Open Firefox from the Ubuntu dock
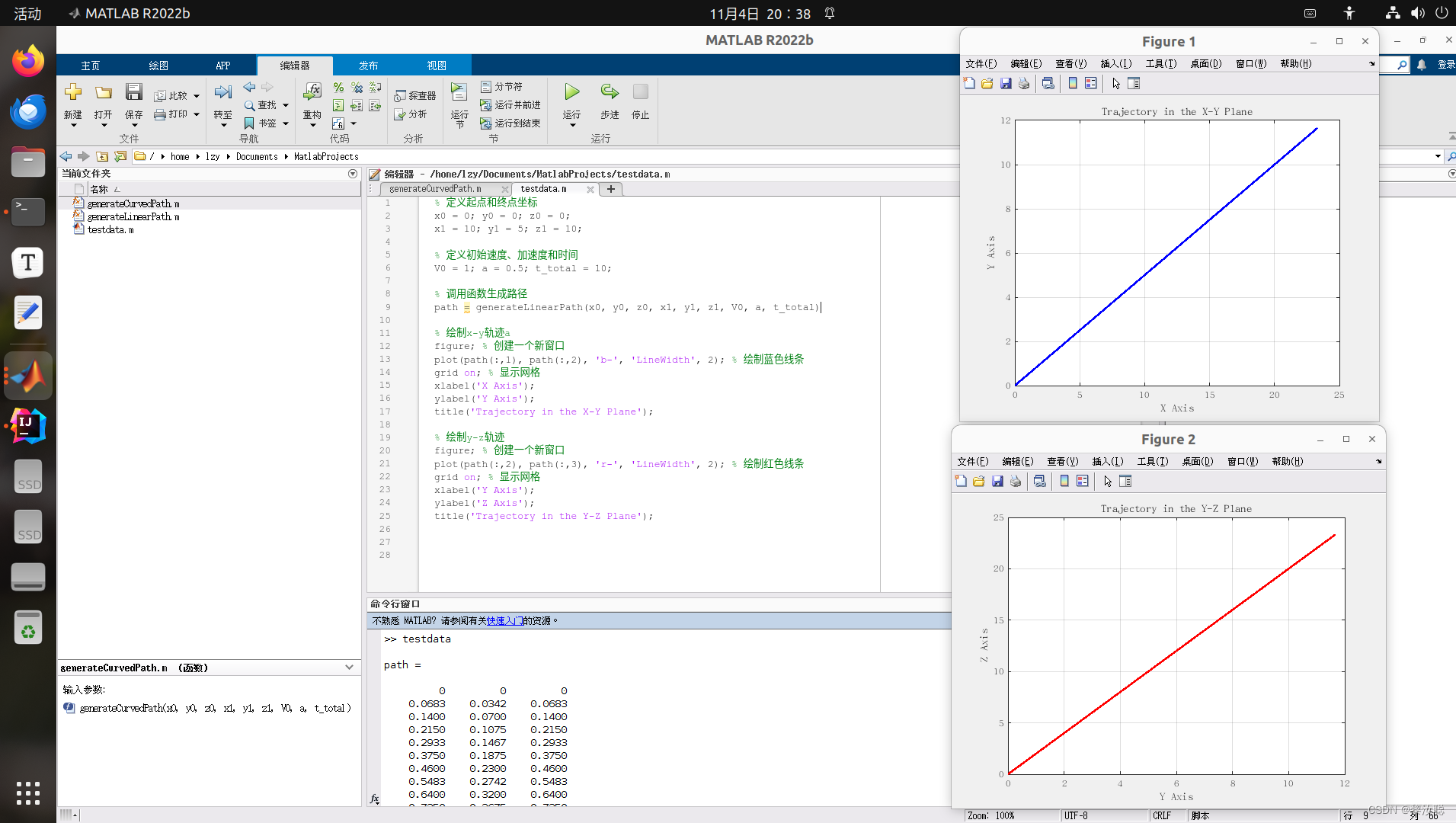The image size is (1456, 823). coord(28,61)
